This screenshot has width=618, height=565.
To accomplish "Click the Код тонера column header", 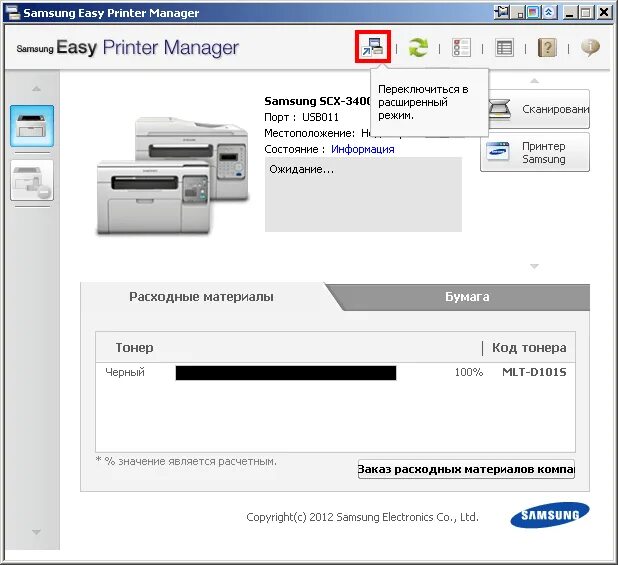I will click(x=529, y=348).
